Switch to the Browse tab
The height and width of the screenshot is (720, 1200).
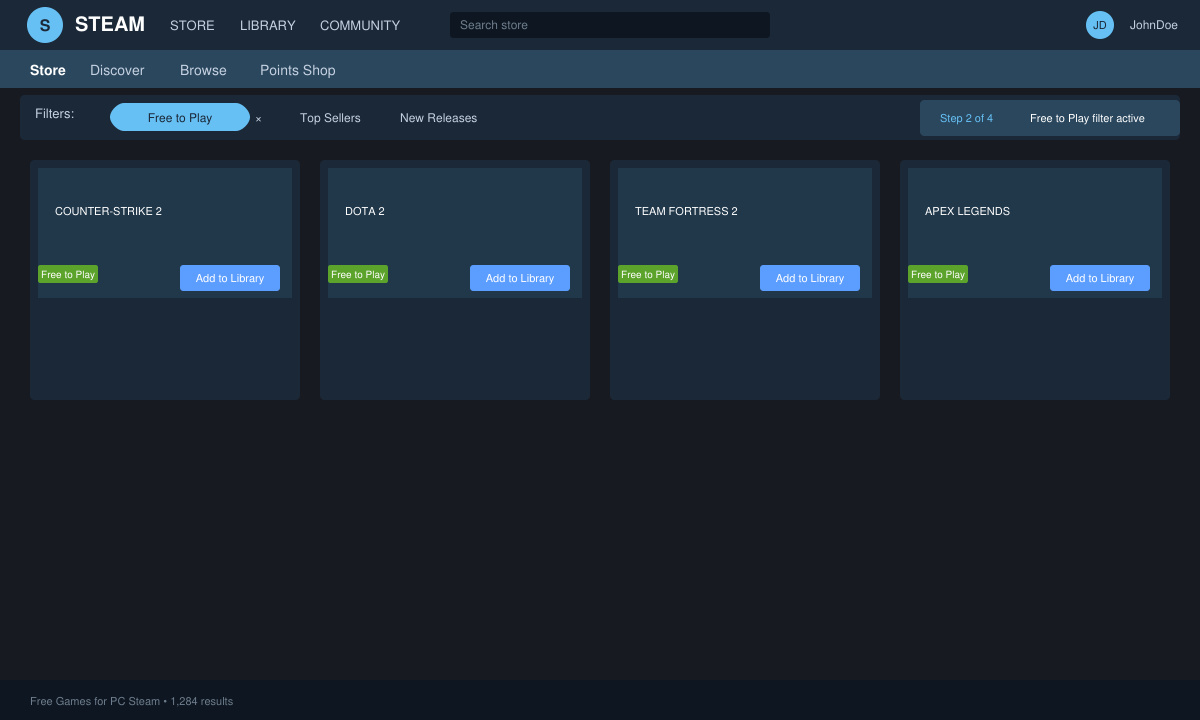(203, 70)
